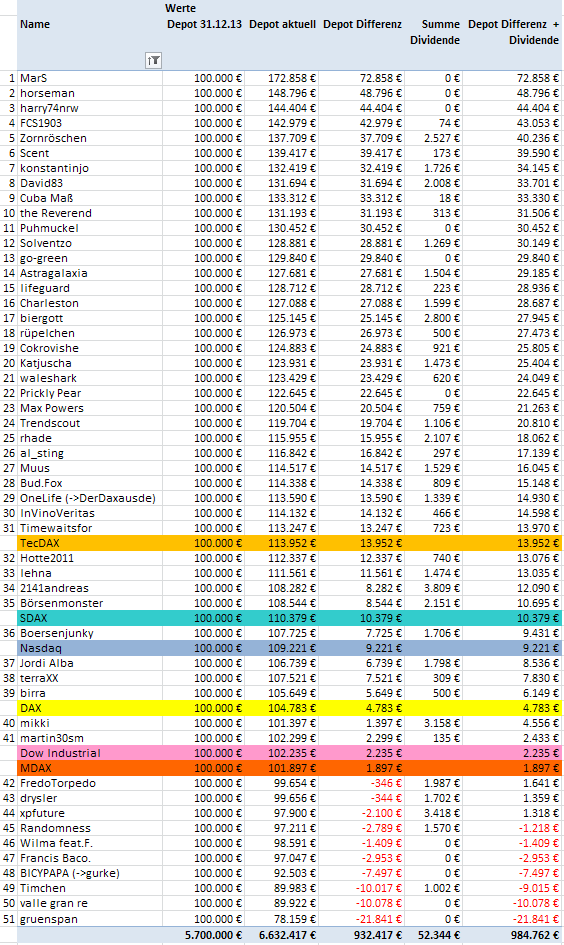Image resolution: width=564 pixels, height=945 pixels.
Task: Click red value -21.841 € in Depot Differenz column
Action: point(378,919)
